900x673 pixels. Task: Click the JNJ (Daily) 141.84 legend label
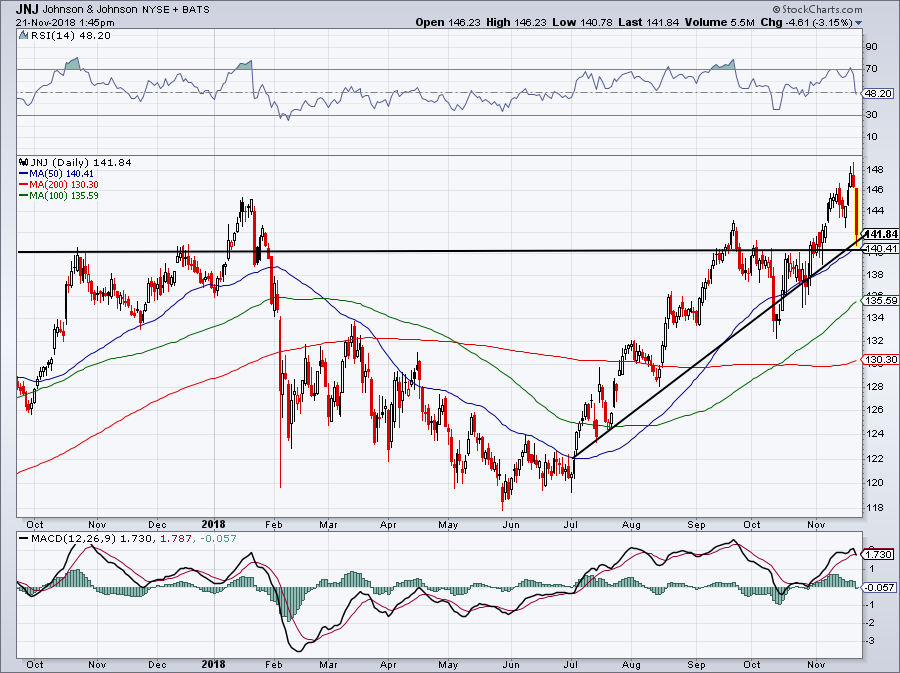[81, 162]
